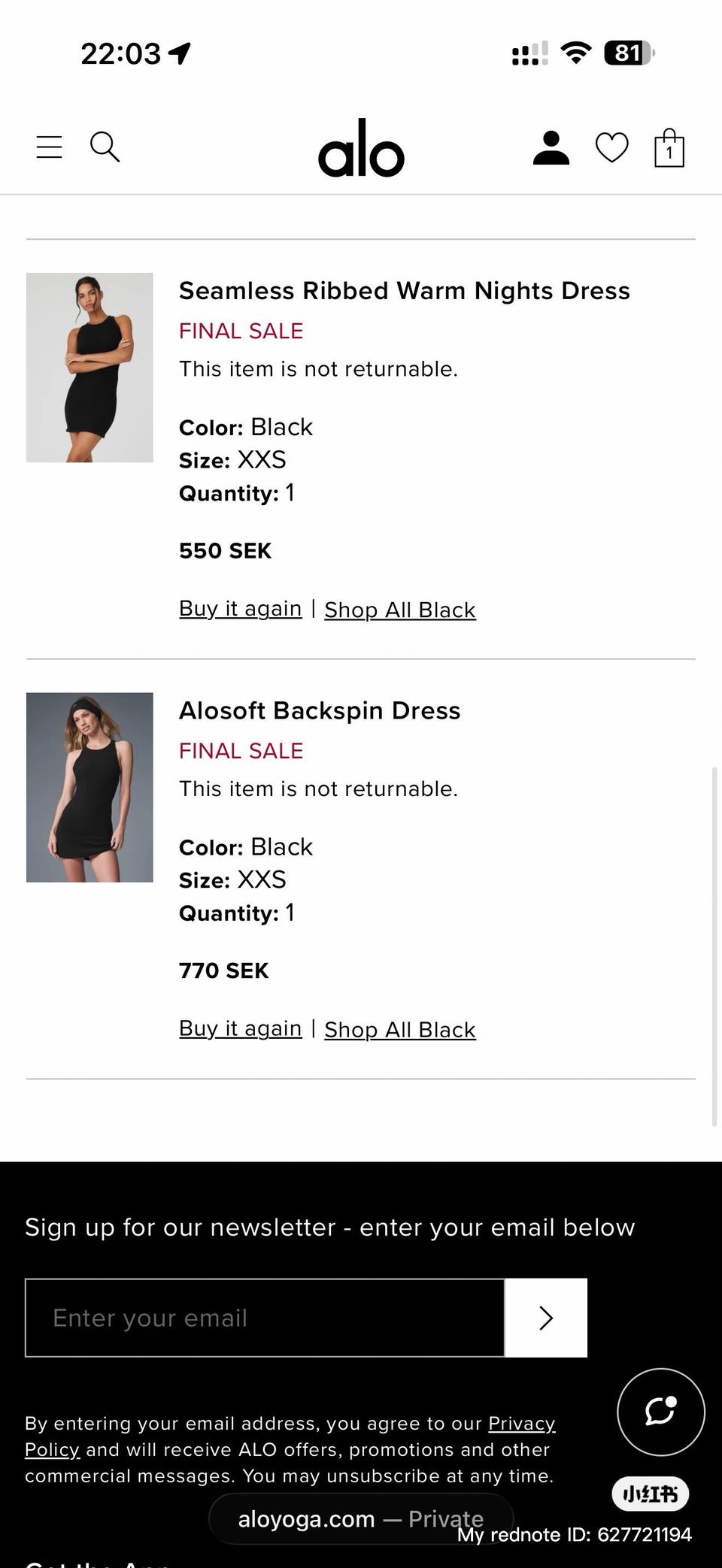Shop All Black under Warm Nights Dress
The image size is (722, 1568).
point(400,610)
